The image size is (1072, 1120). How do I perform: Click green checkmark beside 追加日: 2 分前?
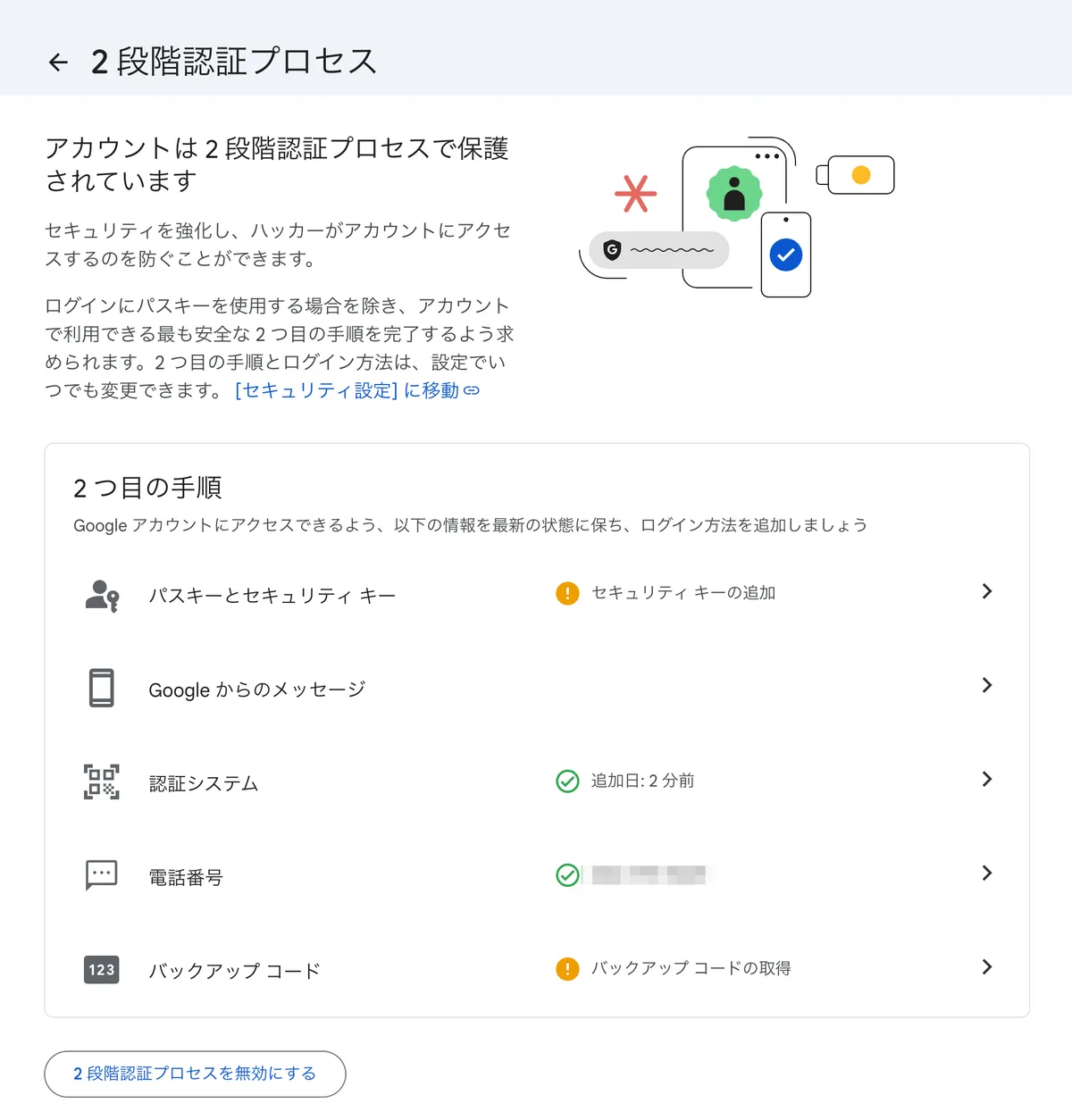[x=567, y=781]
